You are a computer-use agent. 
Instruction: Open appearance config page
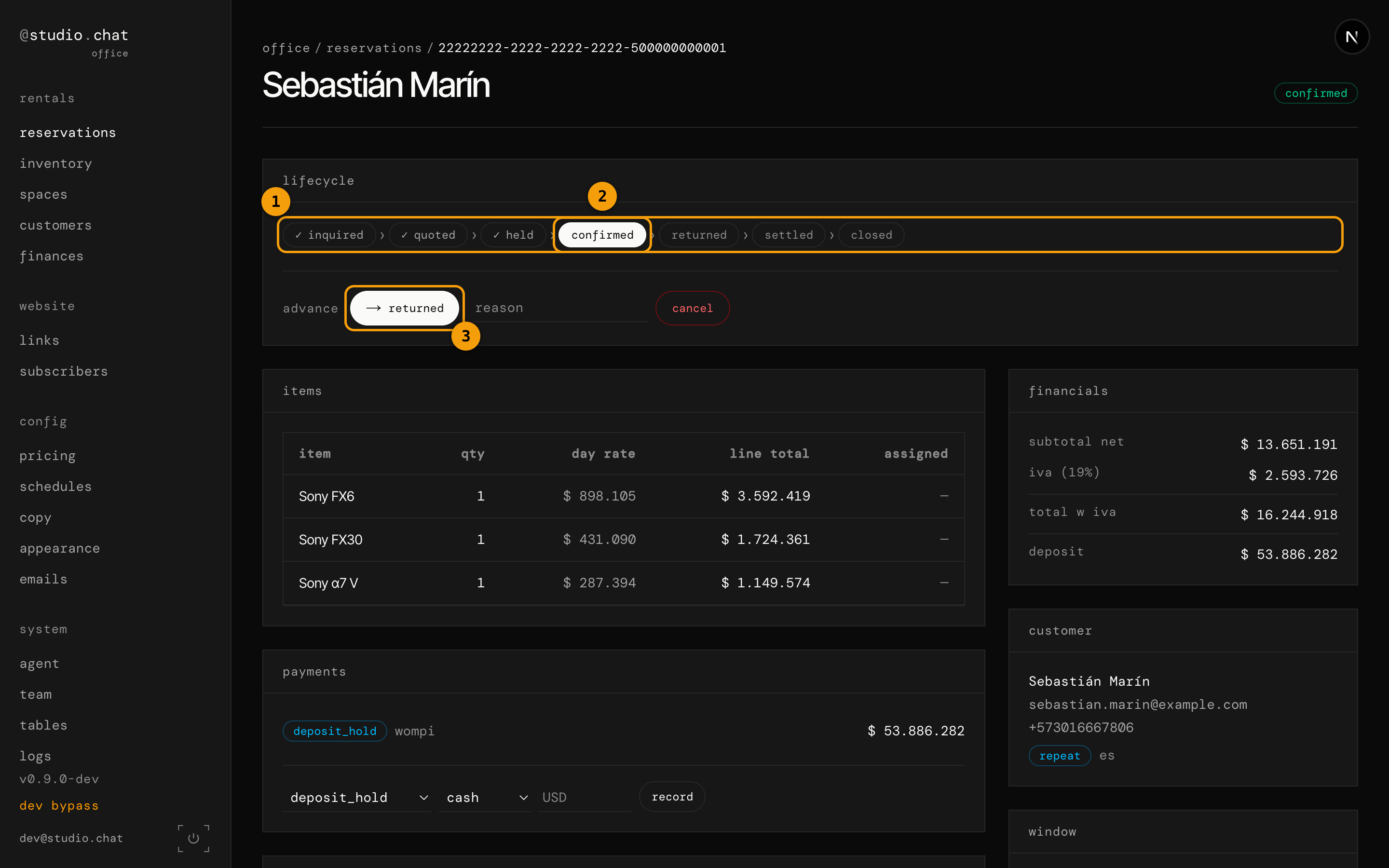coord(60,548)
